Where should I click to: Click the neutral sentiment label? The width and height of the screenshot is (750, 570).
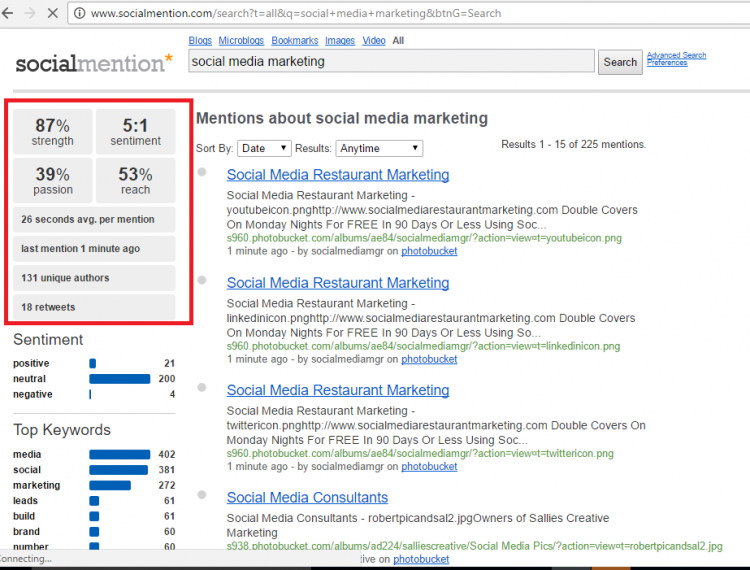click(29, 379)
